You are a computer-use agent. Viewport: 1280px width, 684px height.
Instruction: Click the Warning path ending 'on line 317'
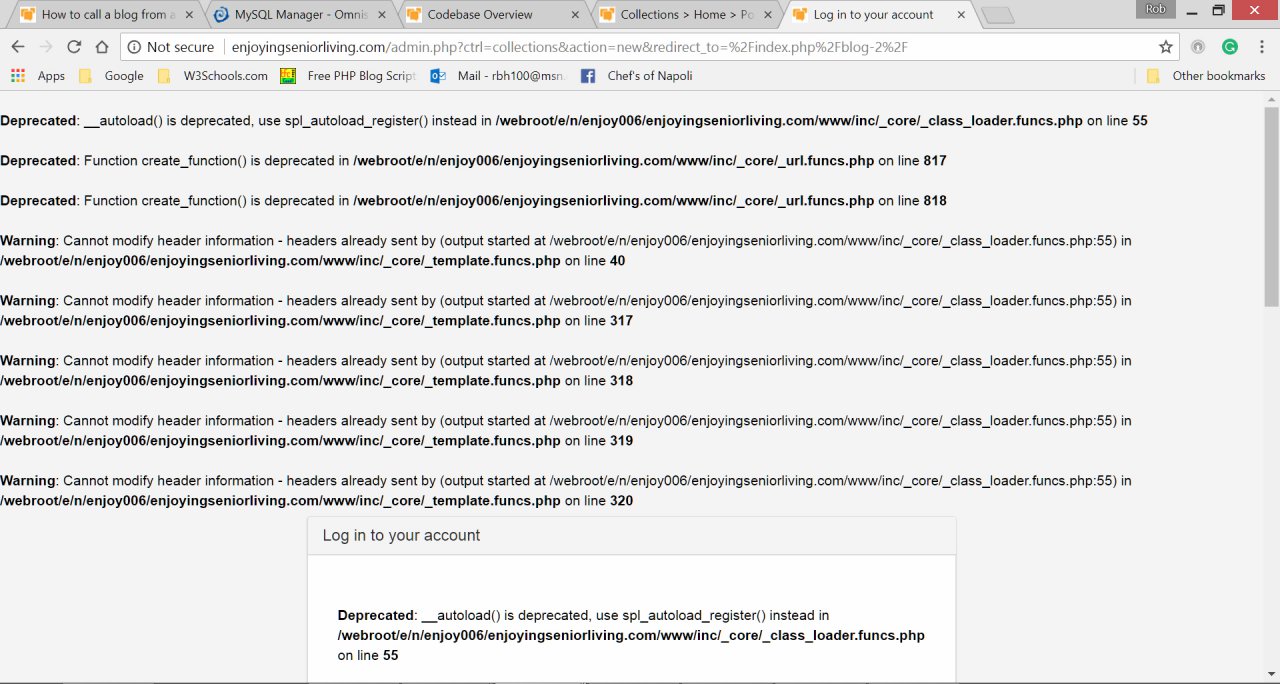coord(317,321)
